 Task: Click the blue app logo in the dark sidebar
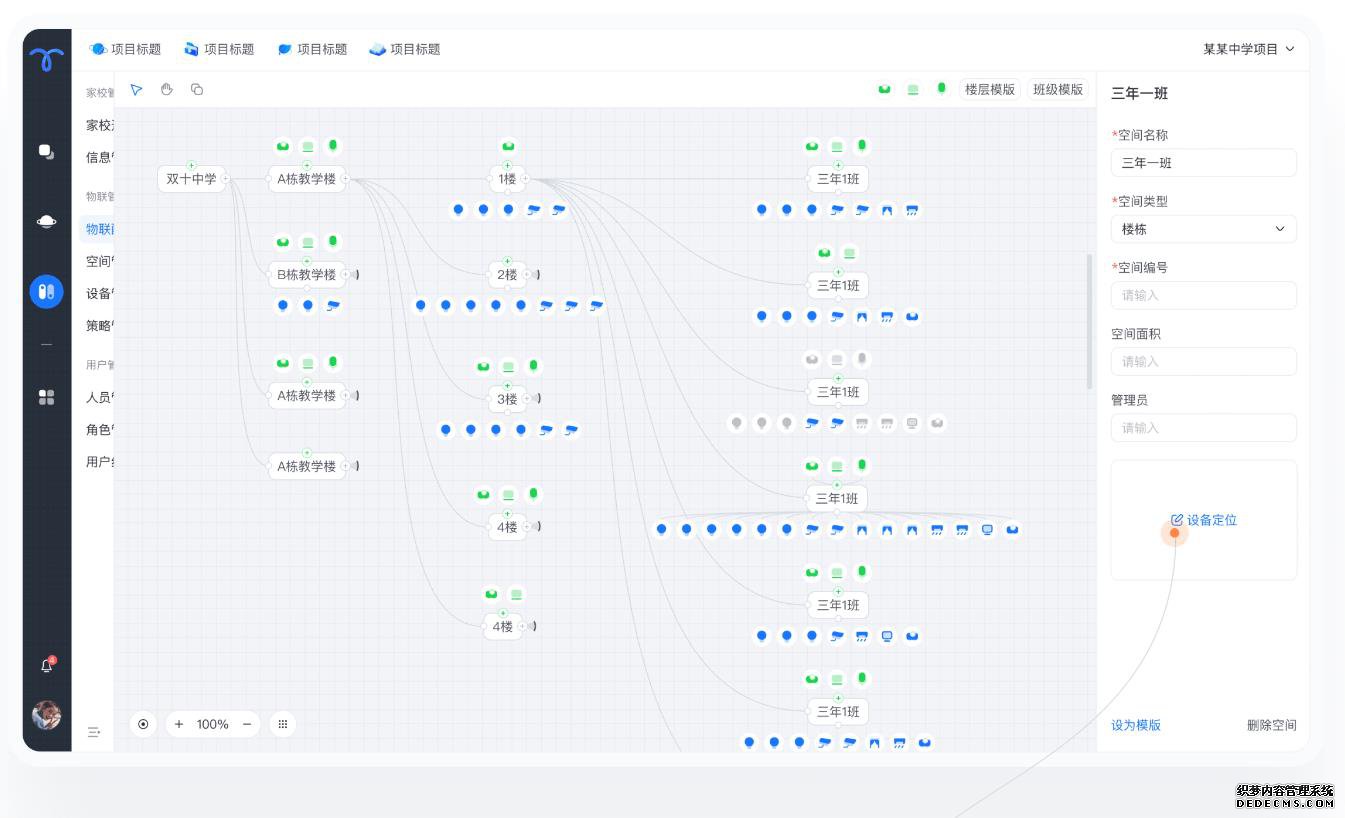pyautogui.click(x=47, y=59)
